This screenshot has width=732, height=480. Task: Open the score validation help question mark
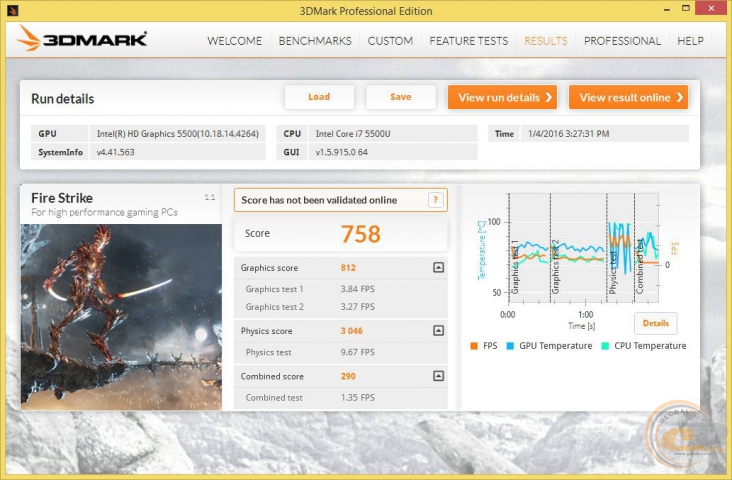[435, 200]
